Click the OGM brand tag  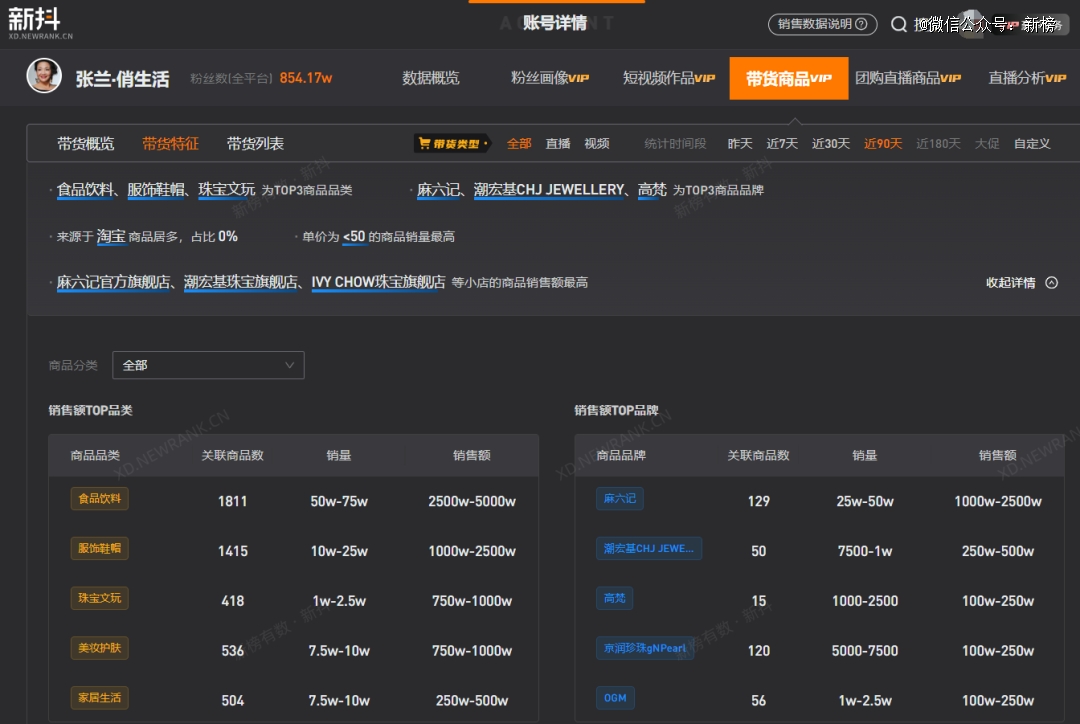coord(615,697)
